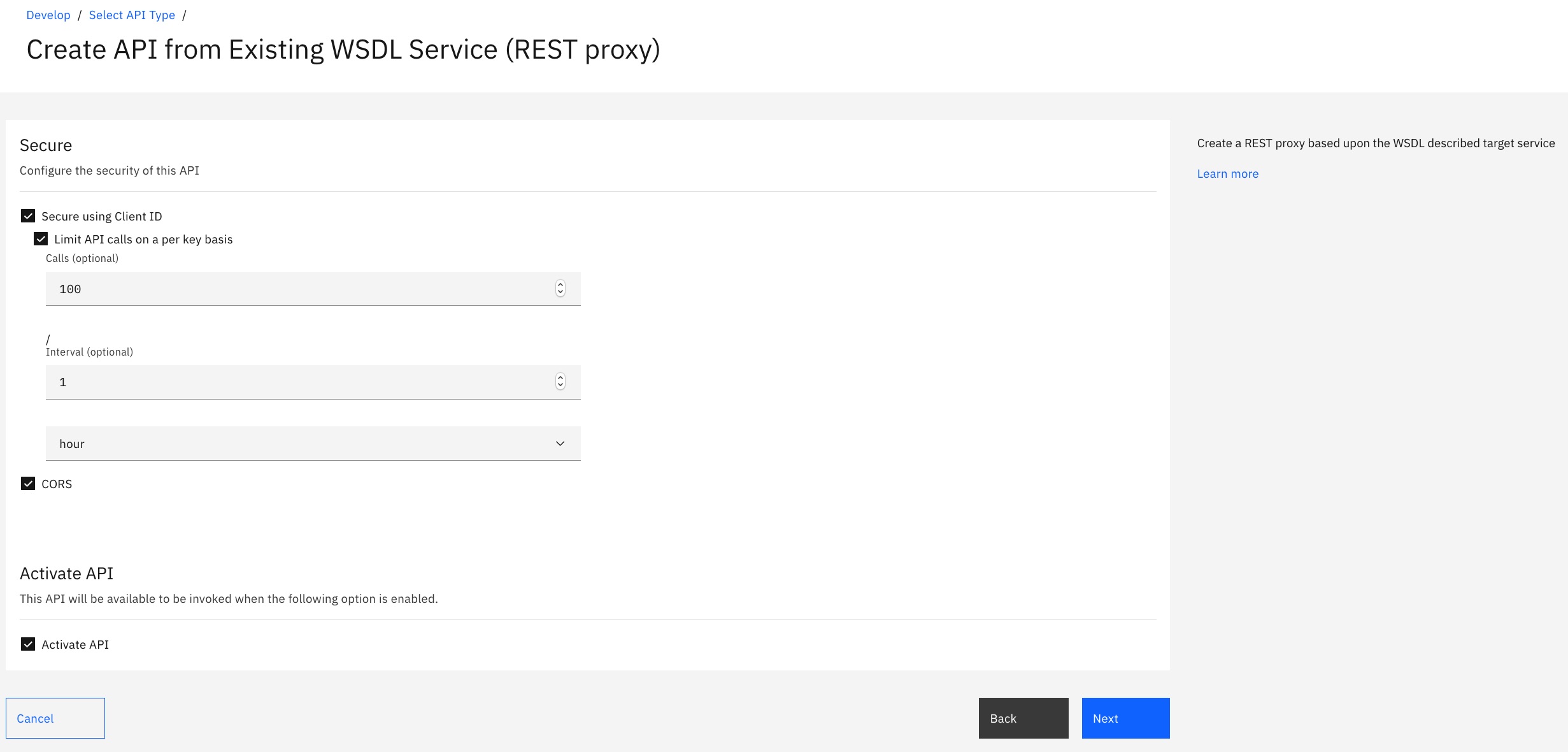1568x752 pixels.
Task: Disable the Secure using Client ID checkbox
Action: click(27, 216)
